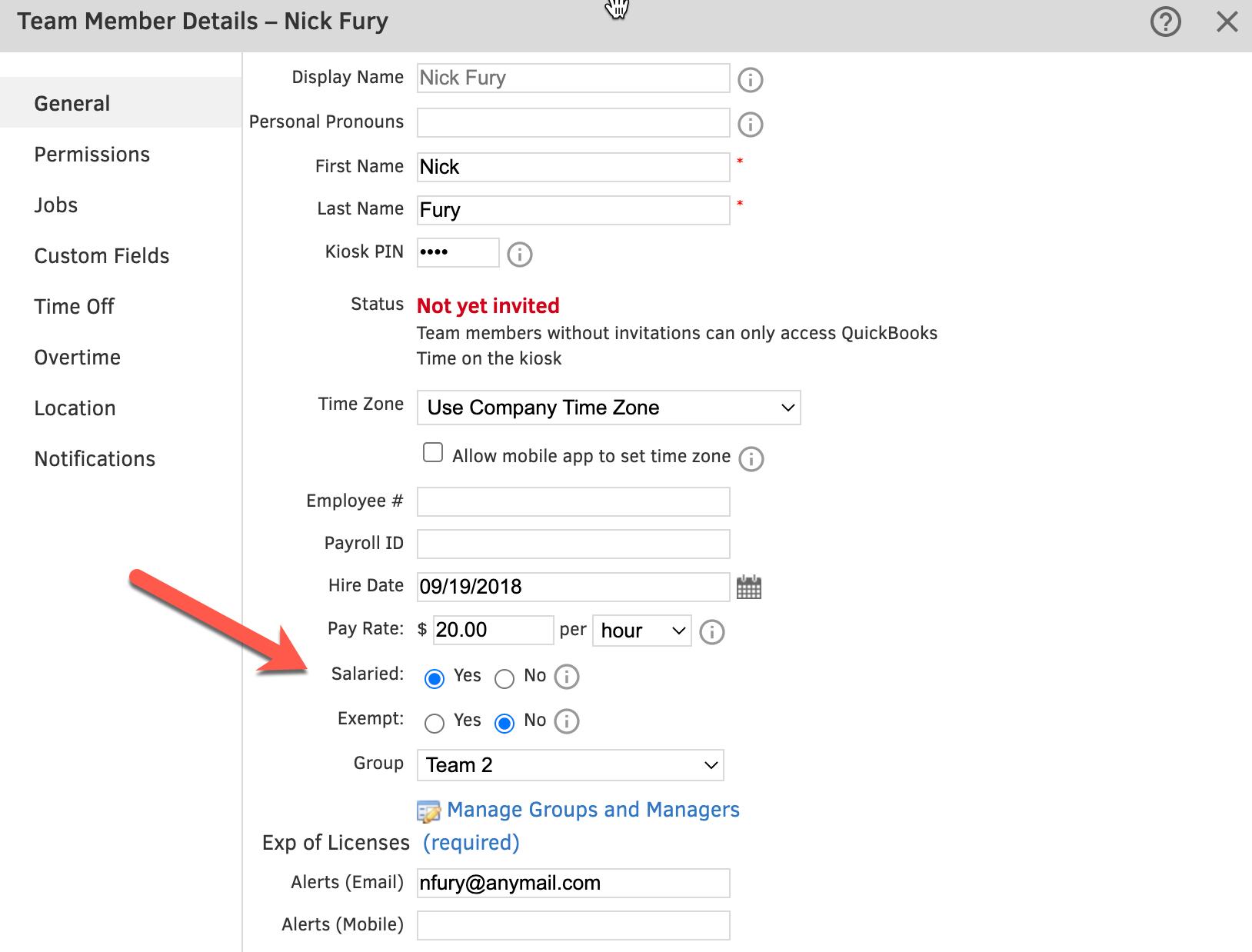Open the pay rate per hour dropdown
Viewport: 1252px width, 952px height.
(641, 631)
